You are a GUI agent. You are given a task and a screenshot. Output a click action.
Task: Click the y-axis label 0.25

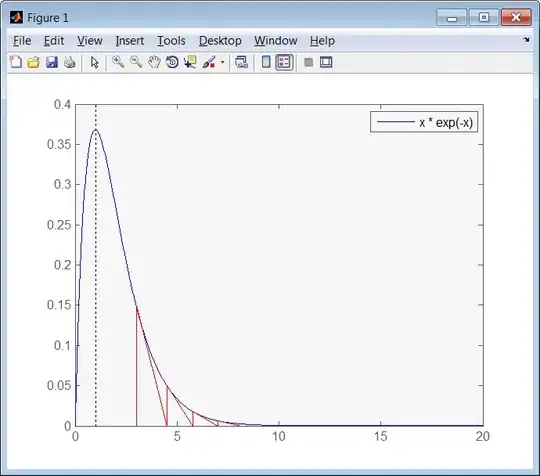coord(59,225)
